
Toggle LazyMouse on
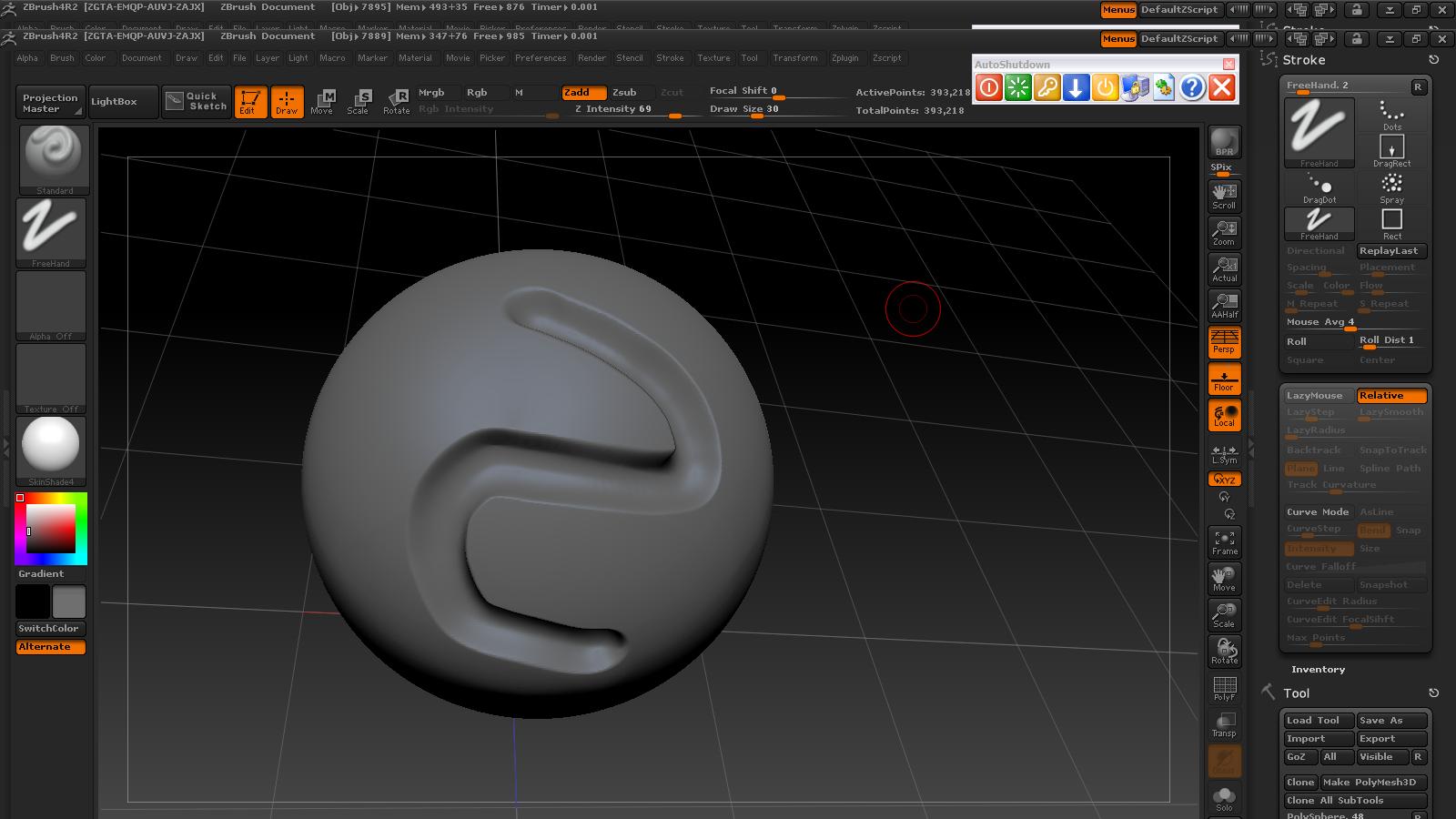[1319, 396]
